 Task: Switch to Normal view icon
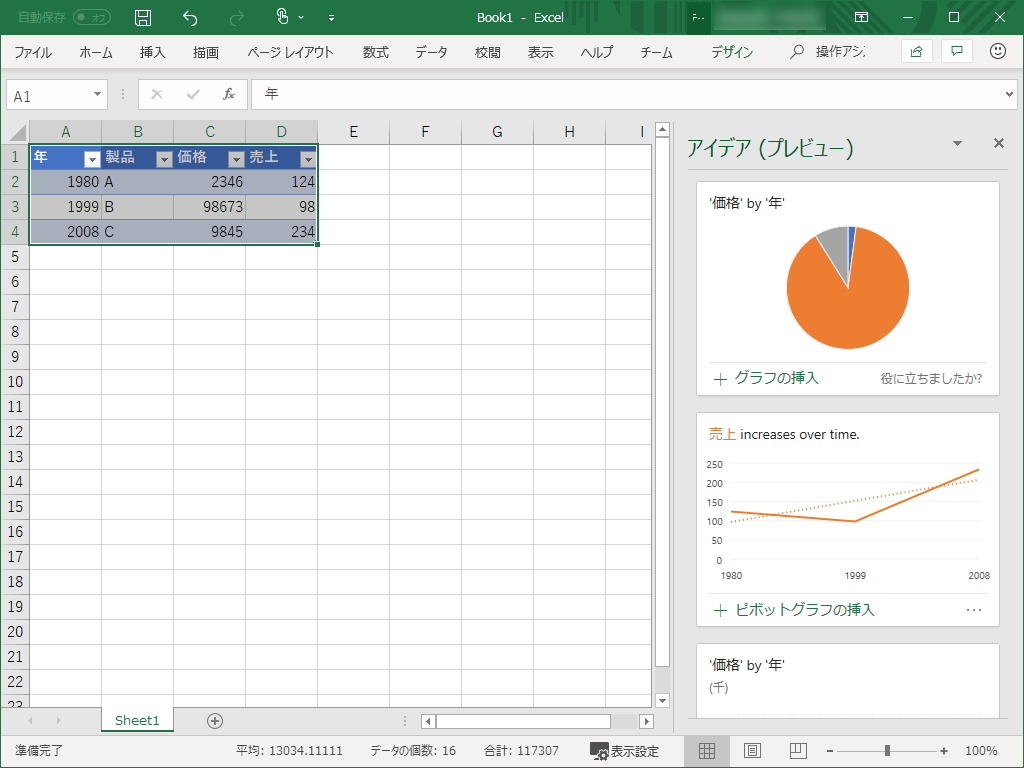707,751
